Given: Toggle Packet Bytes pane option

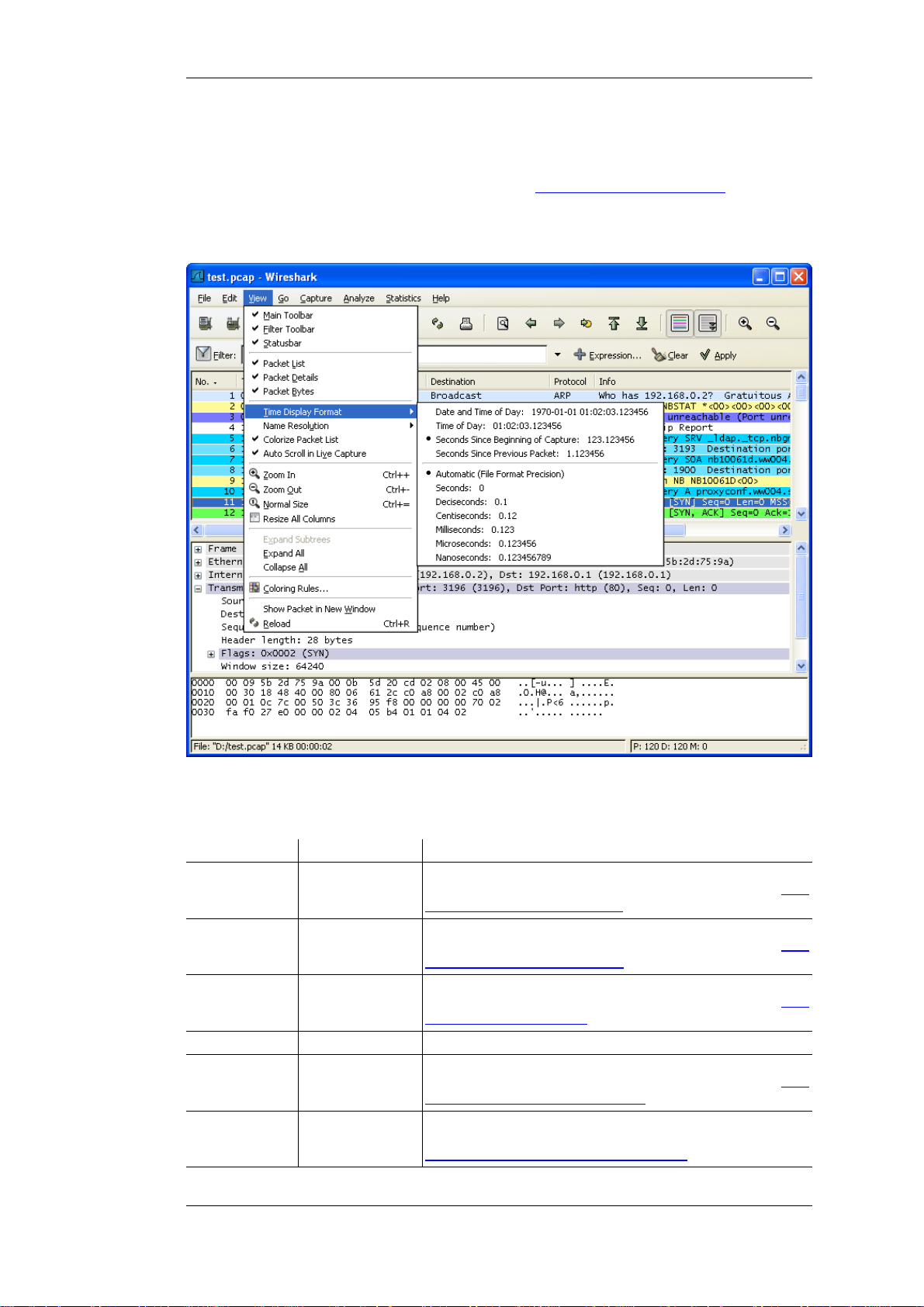Looking at the screenshot, I should coord(330,391).
